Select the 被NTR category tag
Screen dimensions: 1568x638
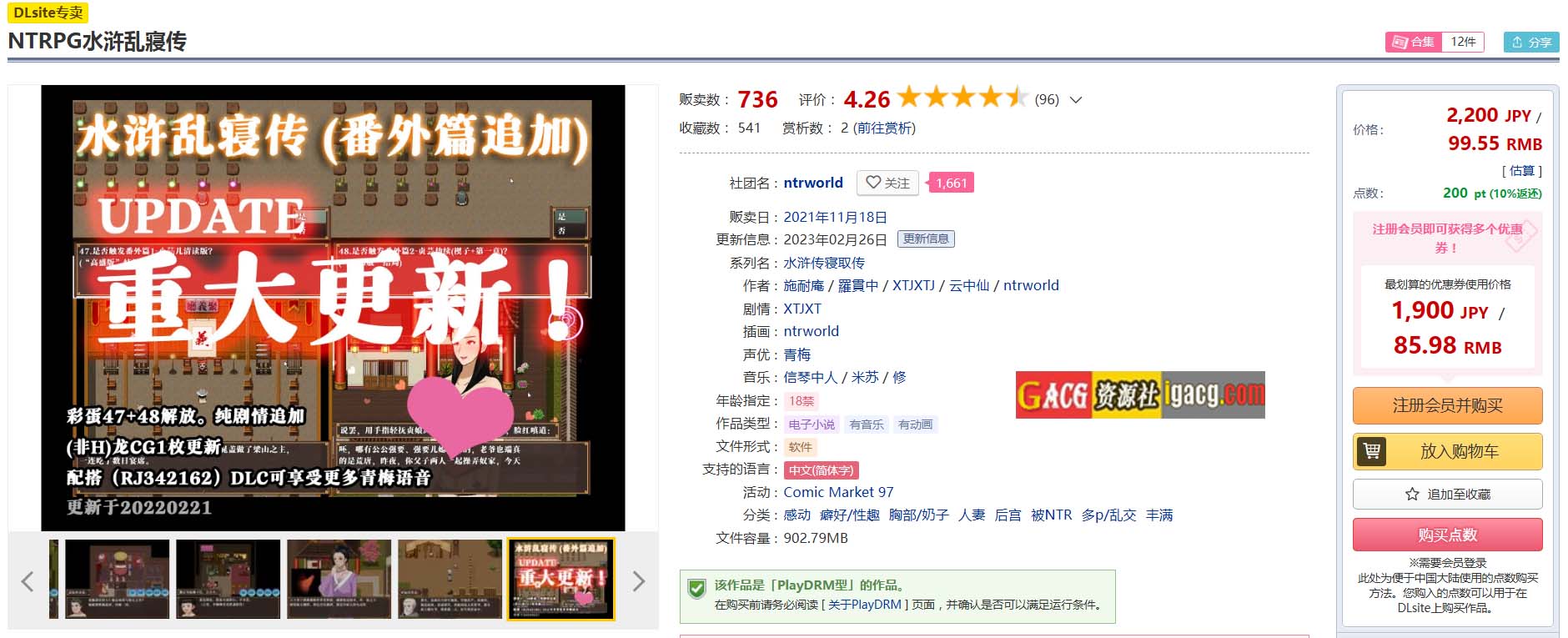click(1051, 515)
